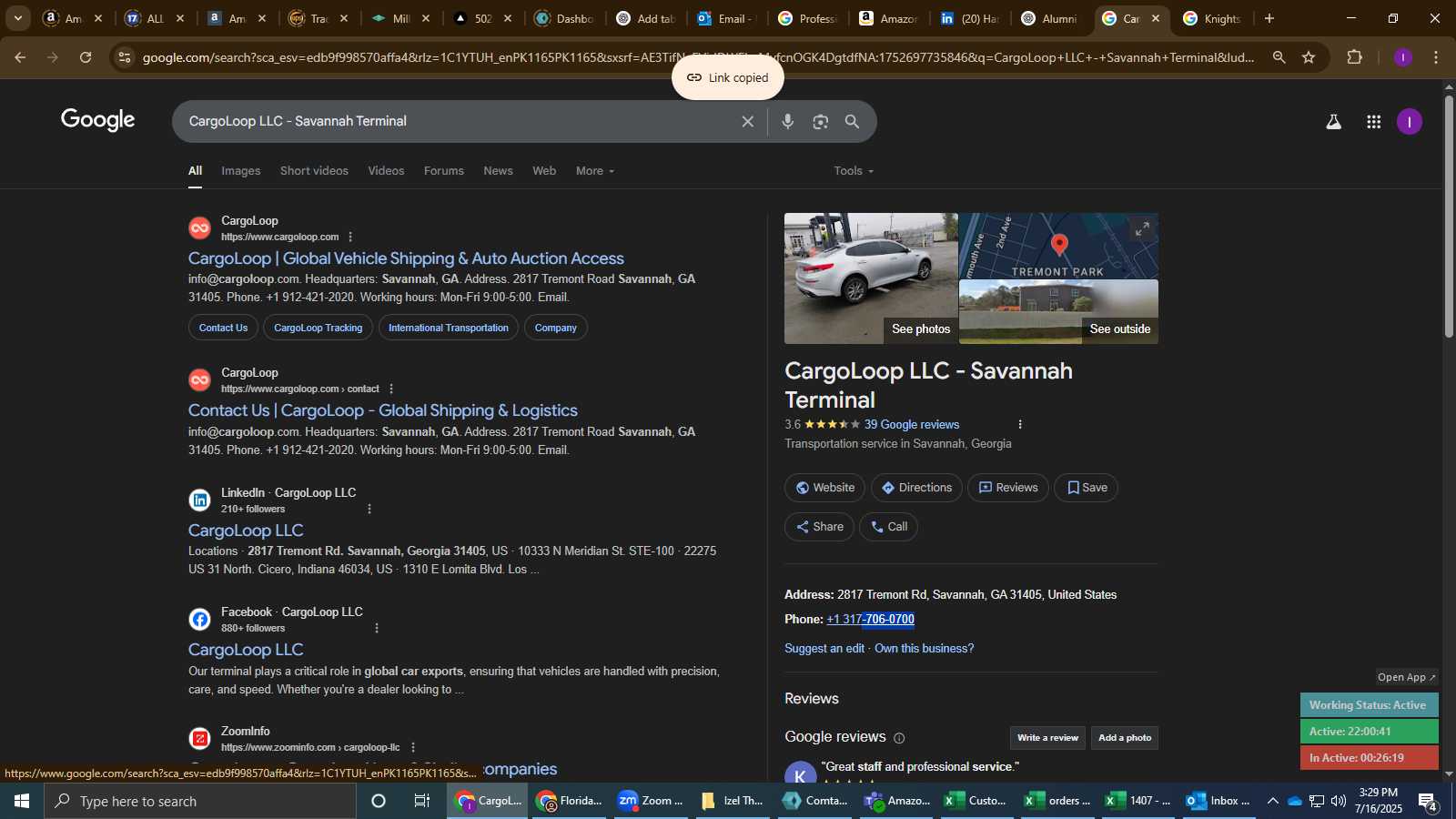
Task: Open Task View on the taskbar
Action: click(422, 801)
